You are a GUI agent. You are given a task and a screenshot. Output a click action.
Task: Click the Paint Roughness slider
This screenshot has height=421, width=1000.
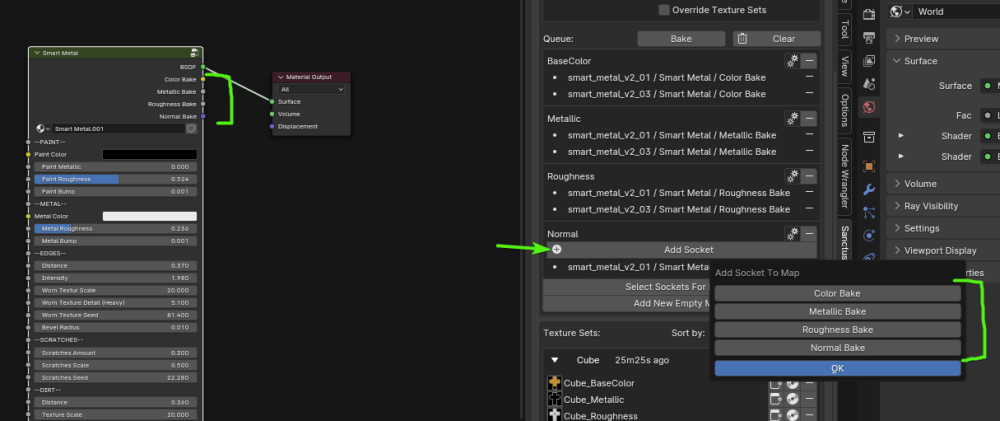(x=115, y=179)
